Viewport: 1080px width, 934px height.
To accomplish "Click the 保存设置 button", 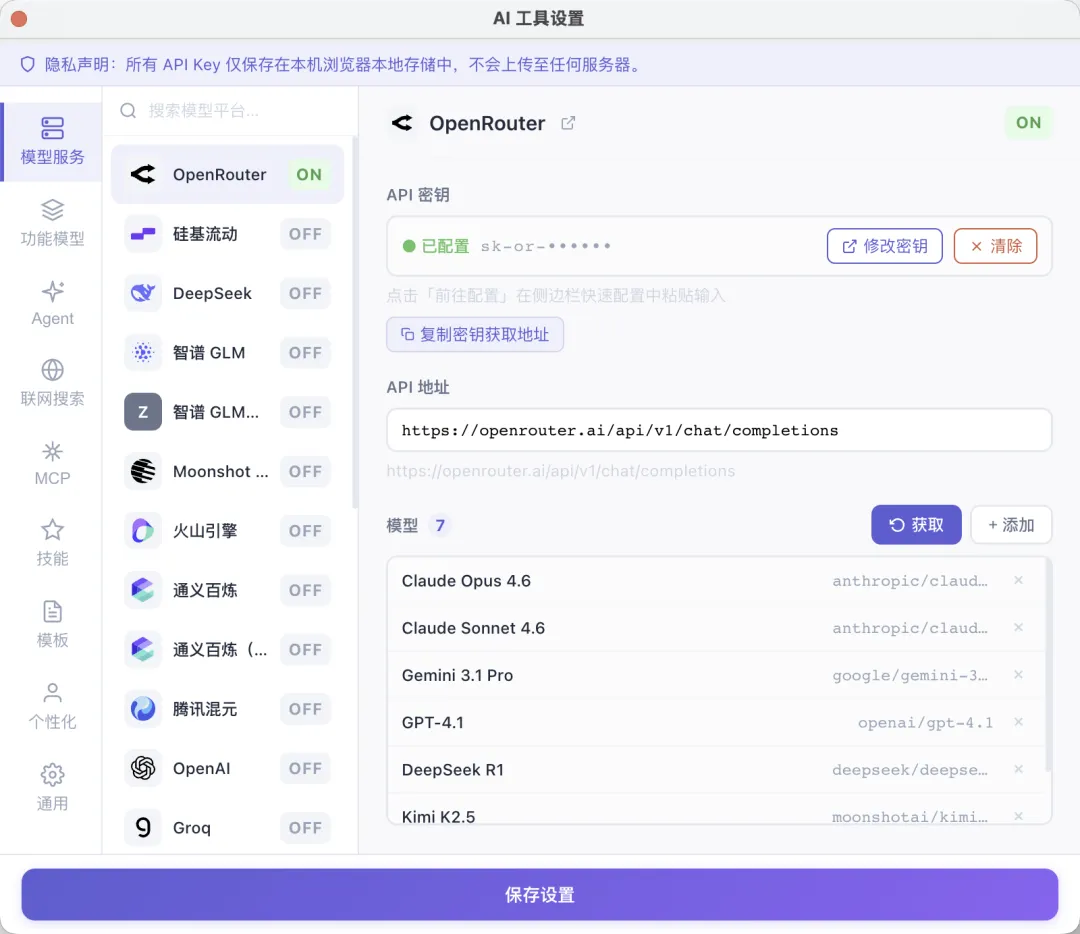I will 539,894.
